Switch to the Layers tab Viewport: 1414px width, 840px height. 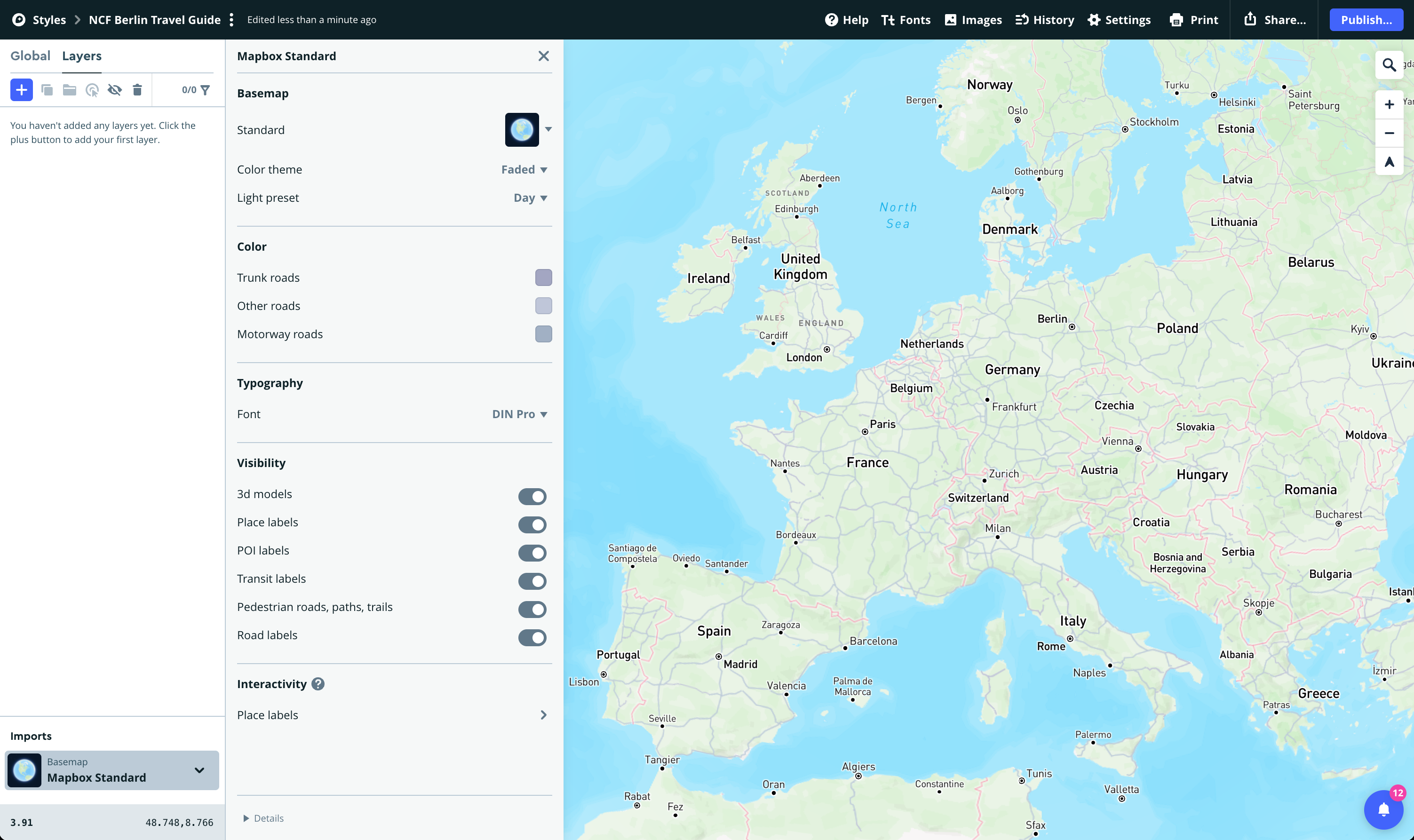(82, 55)
